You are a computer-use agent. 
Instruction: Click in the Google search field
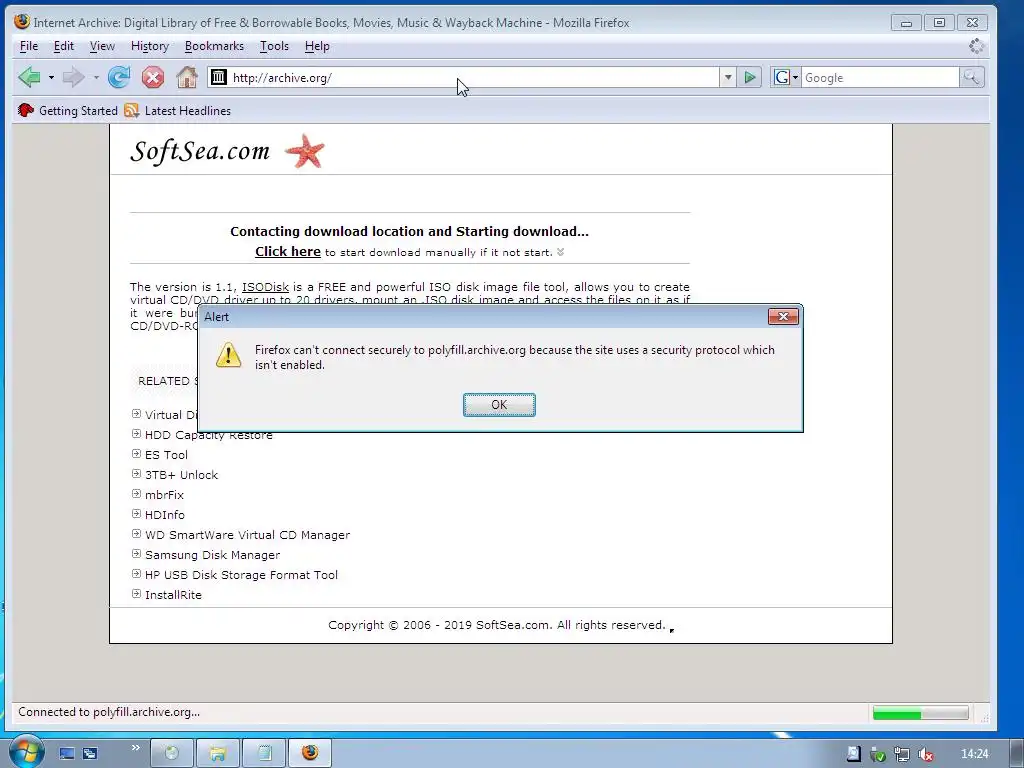pos(880,78)
